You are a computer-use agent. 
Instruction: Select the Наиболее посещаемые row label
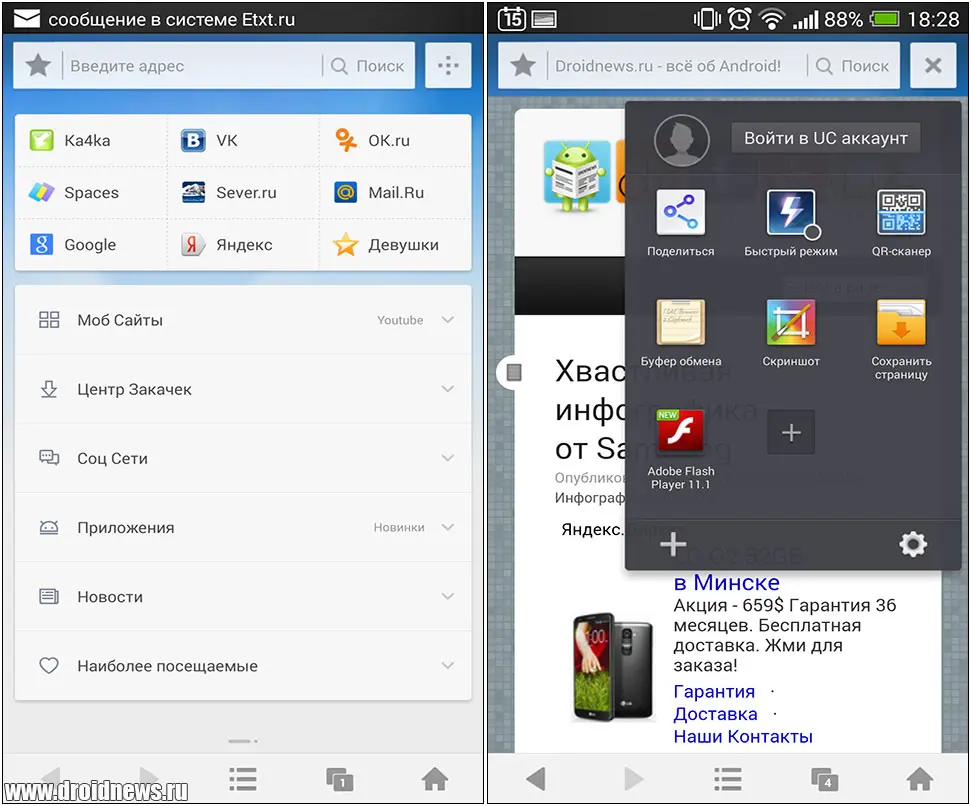coord(167,666)
